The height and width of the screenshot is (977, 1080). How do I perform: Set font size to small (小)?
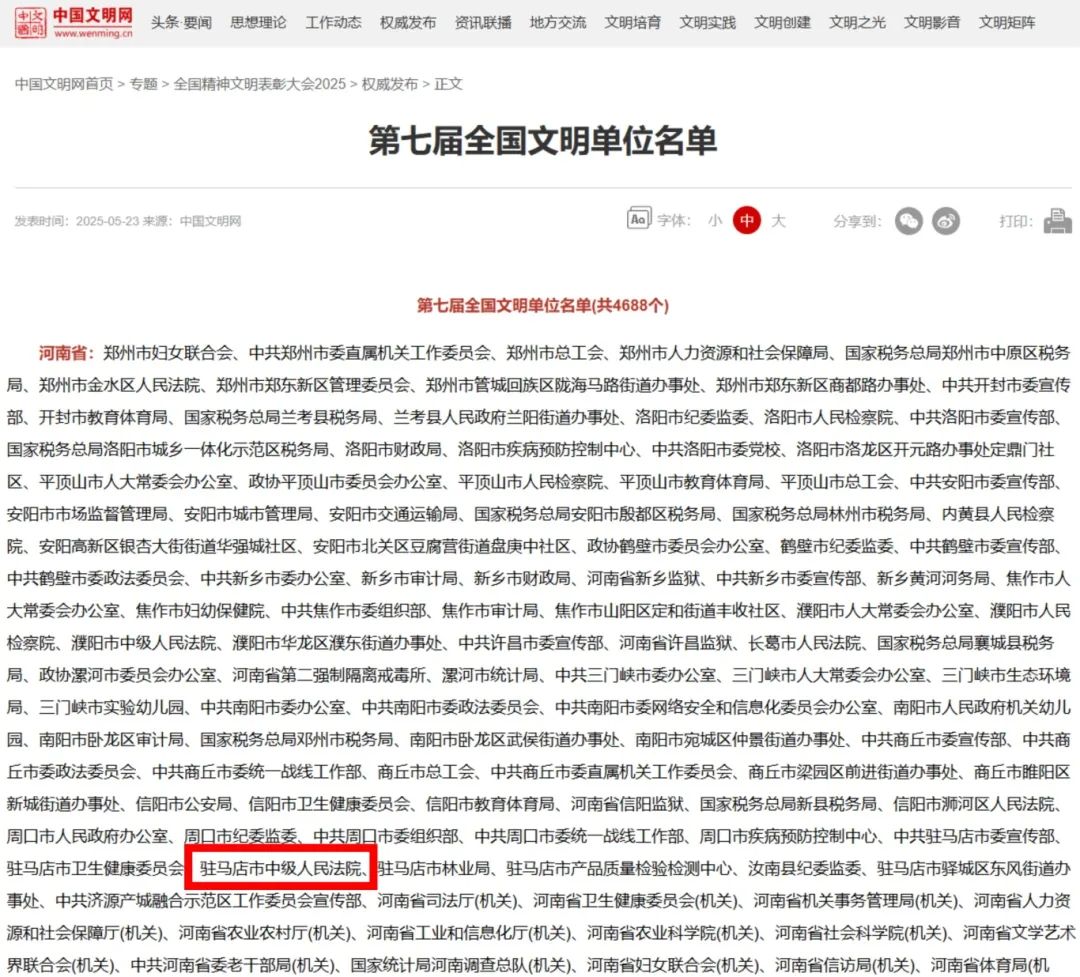[715, 221]
